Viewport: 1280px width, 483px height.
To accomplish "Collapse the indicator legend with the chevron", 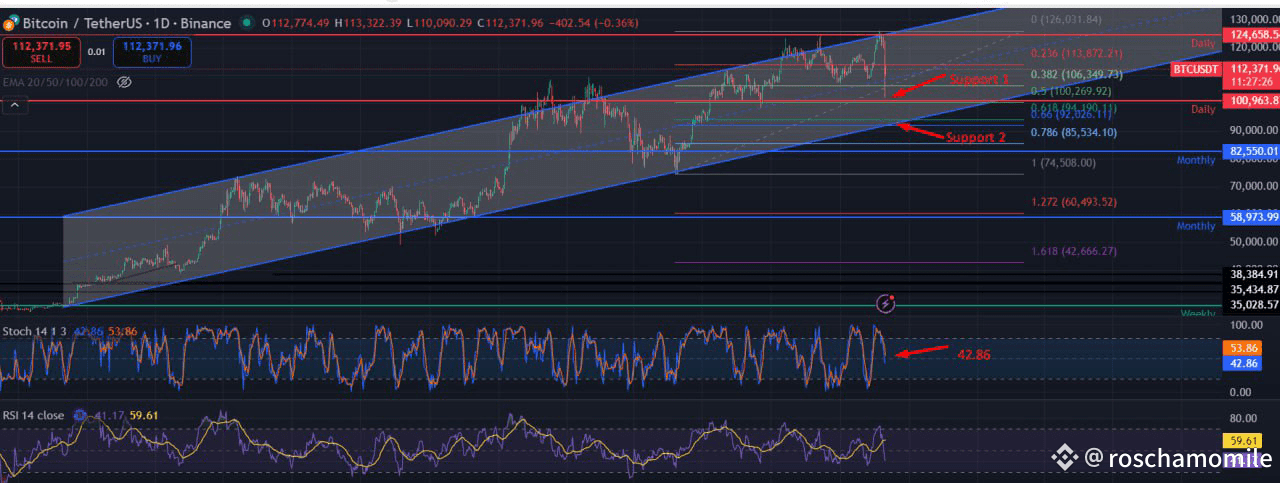I will coord(15,103).
